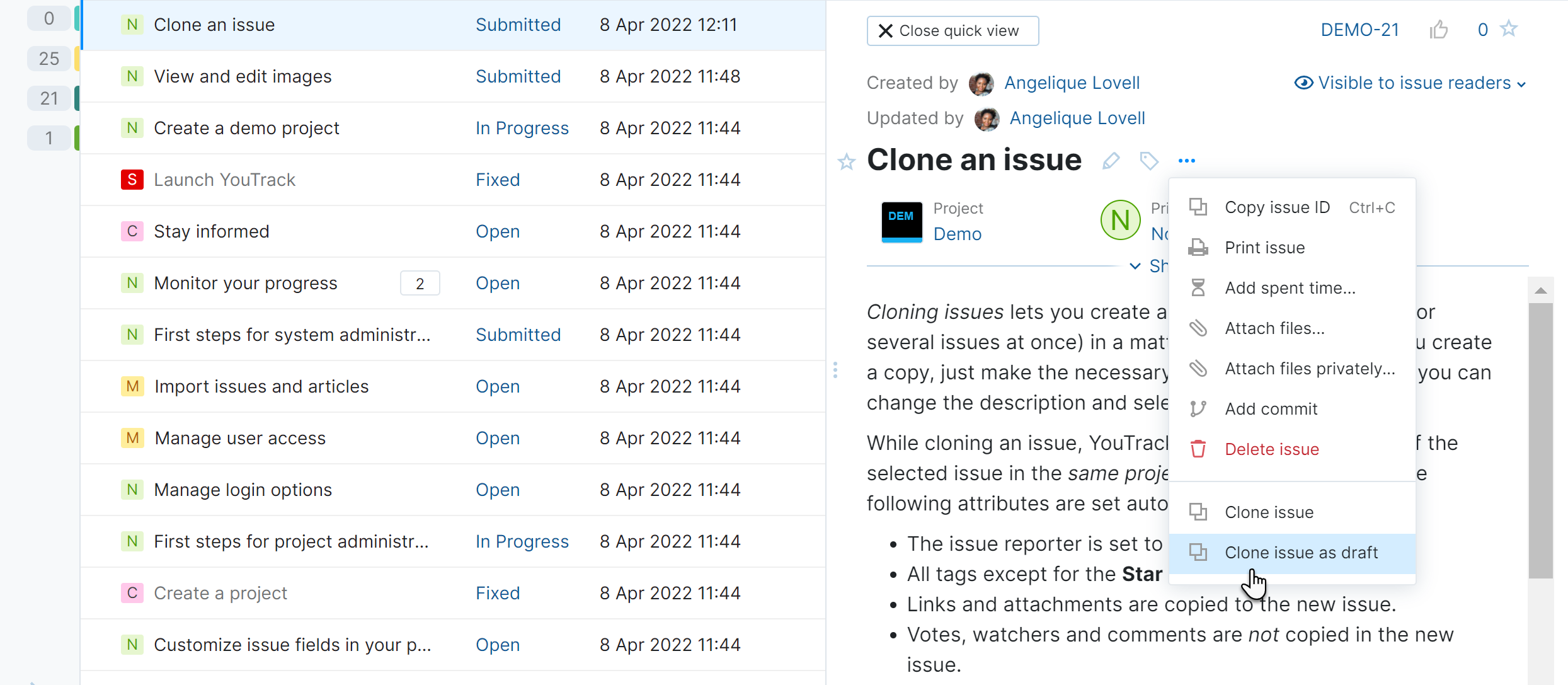Image resolution: width=1568 pixels, height=685 pixels.
Task: Star the issue in the DEMO-21 header
Action: click(1509, 29)
